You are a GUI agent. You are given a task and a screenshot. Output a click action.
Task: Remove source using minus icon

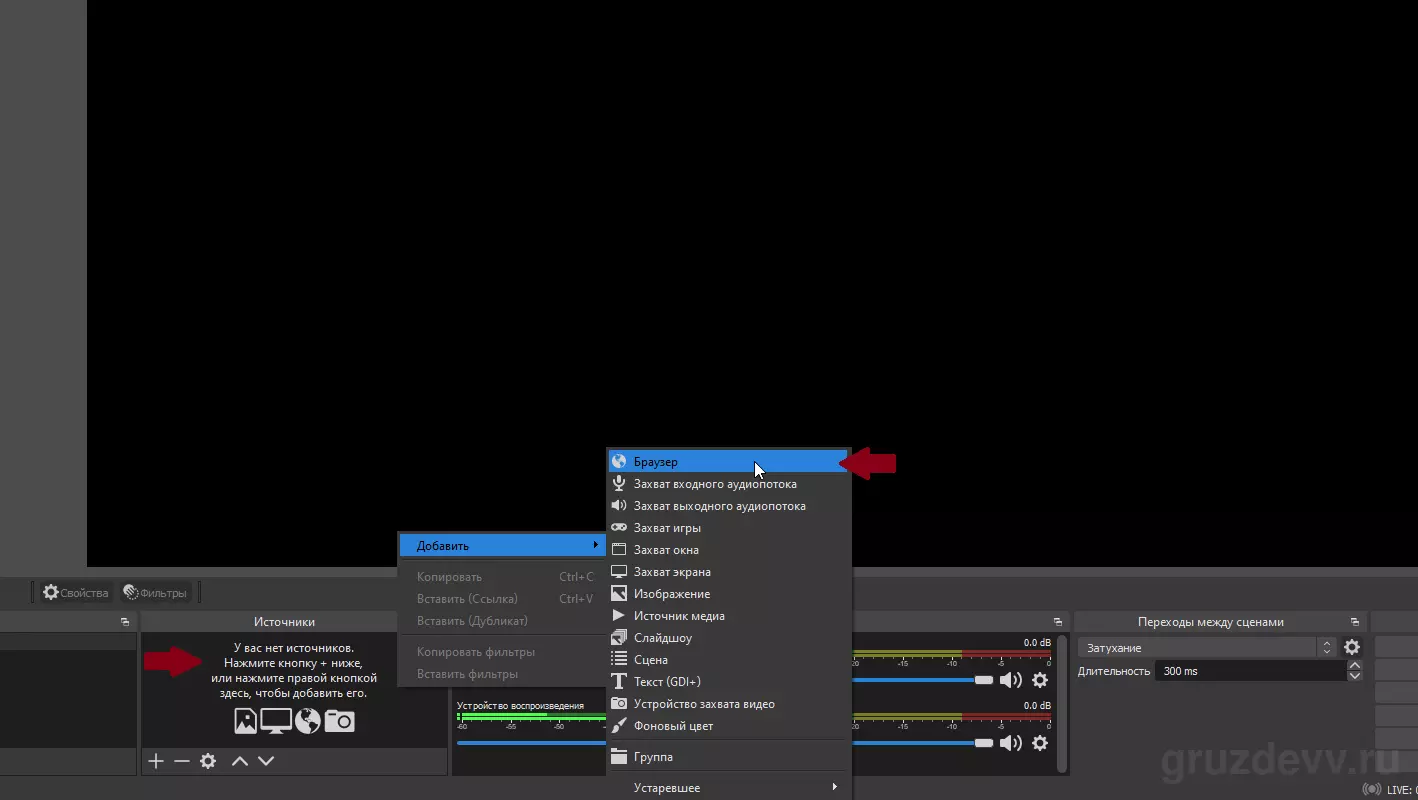click(x=181, y=761)
